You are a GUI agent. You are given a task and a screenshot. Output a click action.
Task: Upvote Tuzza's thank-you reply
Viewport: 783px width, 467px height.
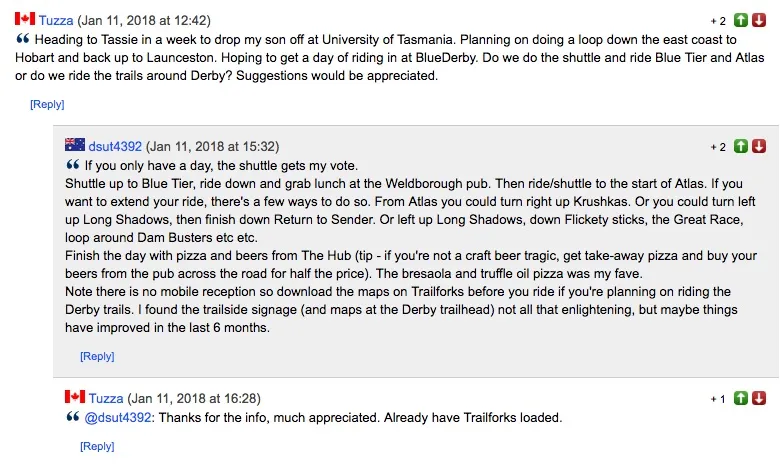coord(741,399)
